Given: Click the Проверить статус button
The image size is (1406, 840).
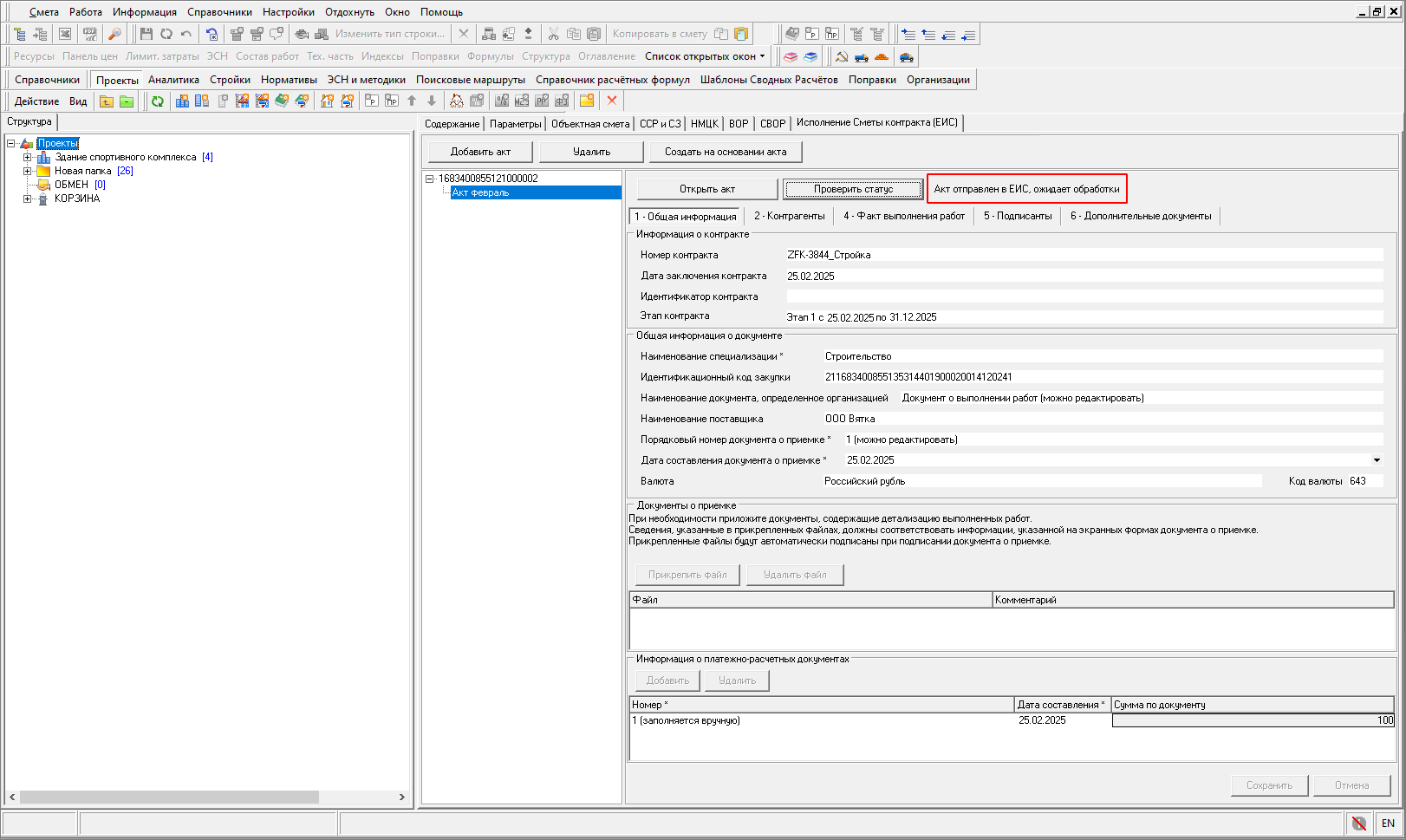Looking at the screenshot, I should point(854,189).
